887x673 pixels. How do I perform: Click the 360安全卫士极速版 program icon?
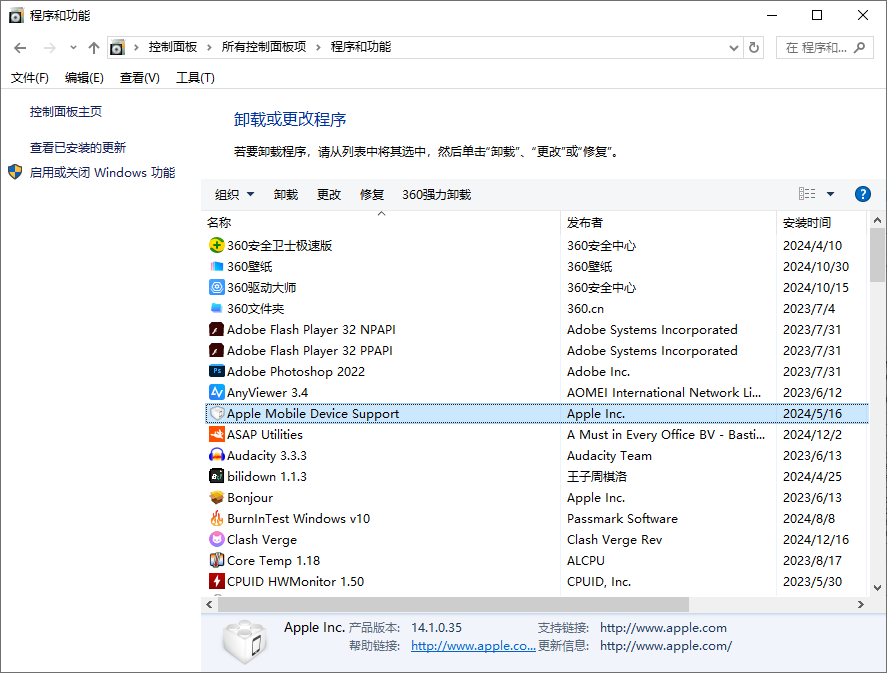(x=216, y=245)
